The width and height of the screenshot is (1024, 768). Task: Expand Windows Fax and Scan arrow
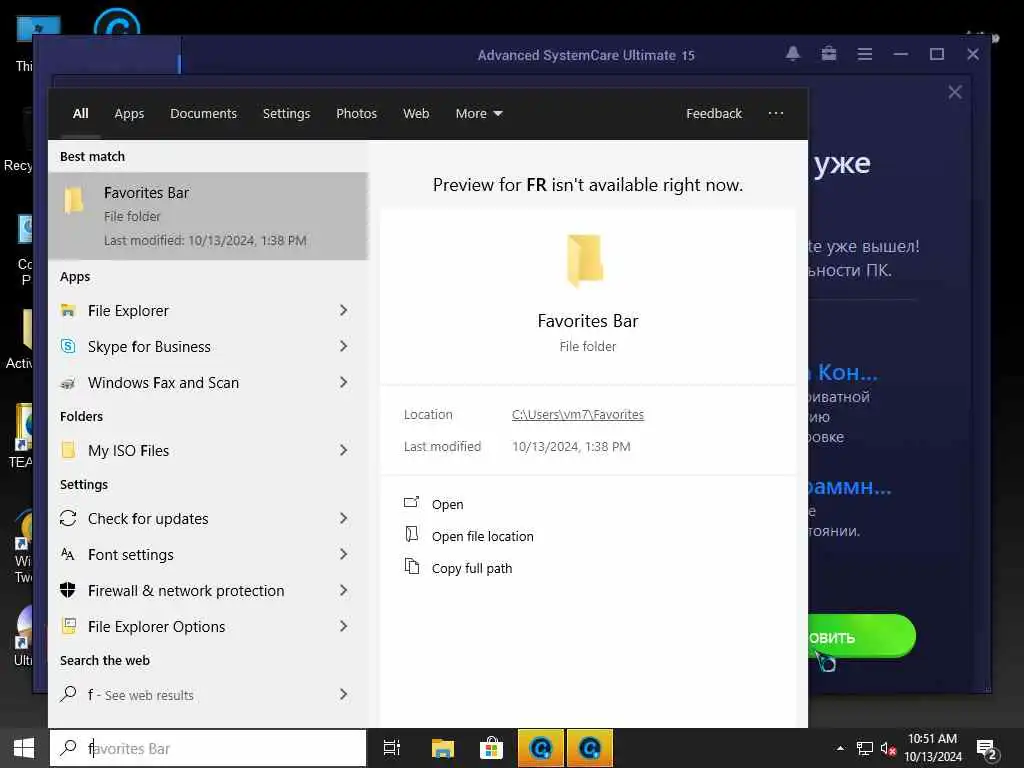click(344, 382)
